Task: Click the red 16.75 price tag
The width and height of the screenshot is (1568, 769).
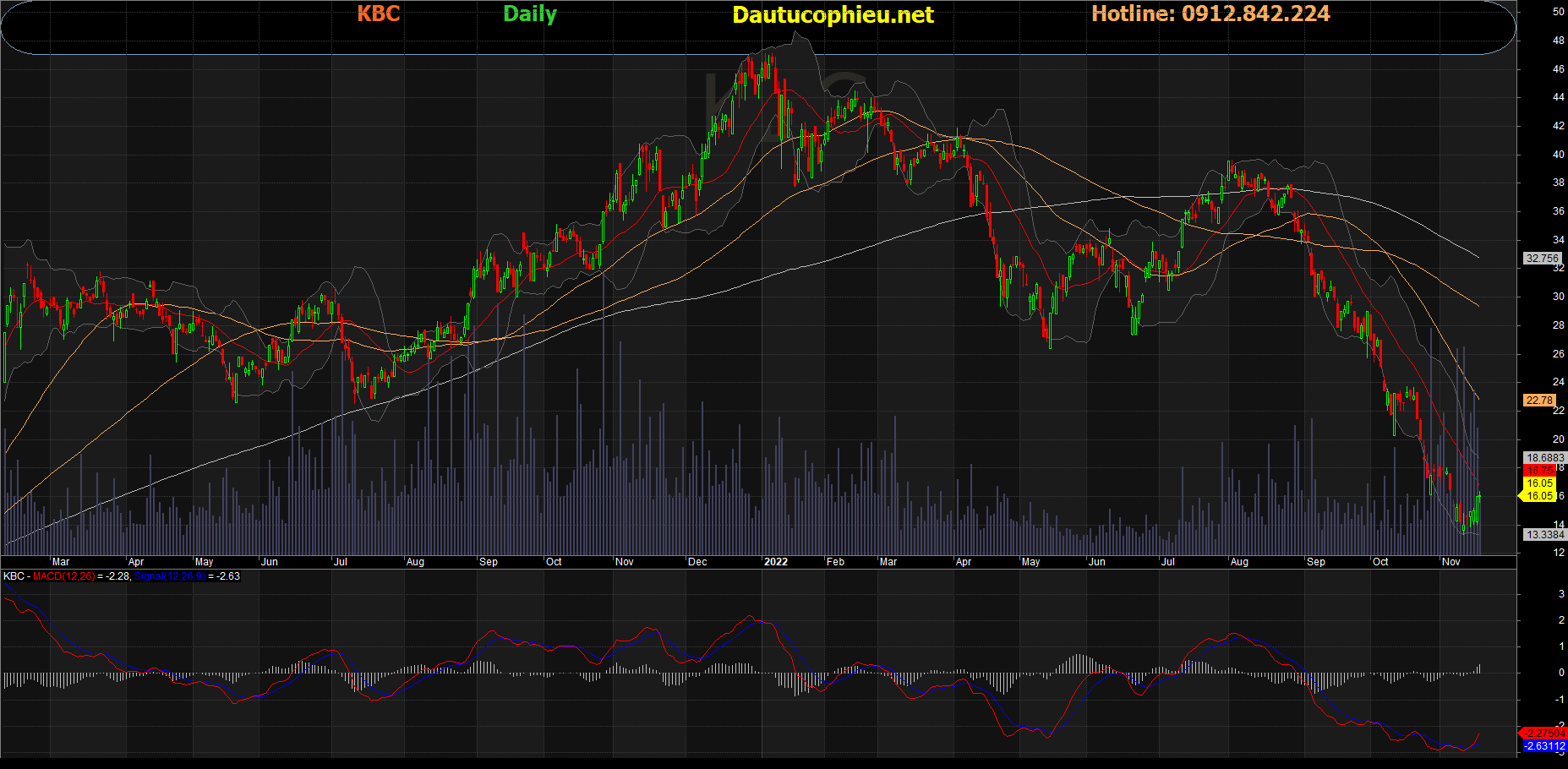Action: (1539, 471)
